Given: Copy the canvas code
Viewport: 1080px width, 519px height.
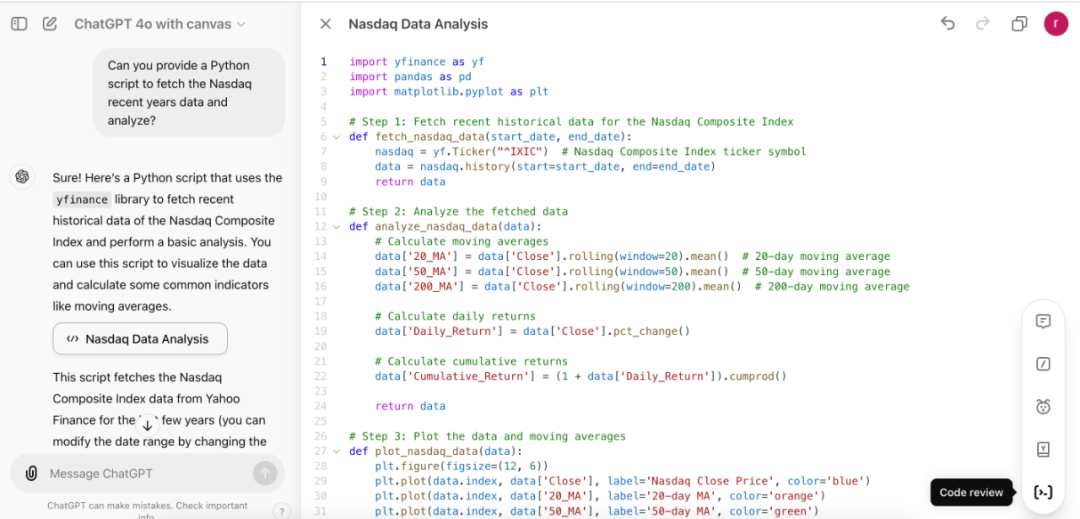Looking at the screenshot, I should 1019,24.
